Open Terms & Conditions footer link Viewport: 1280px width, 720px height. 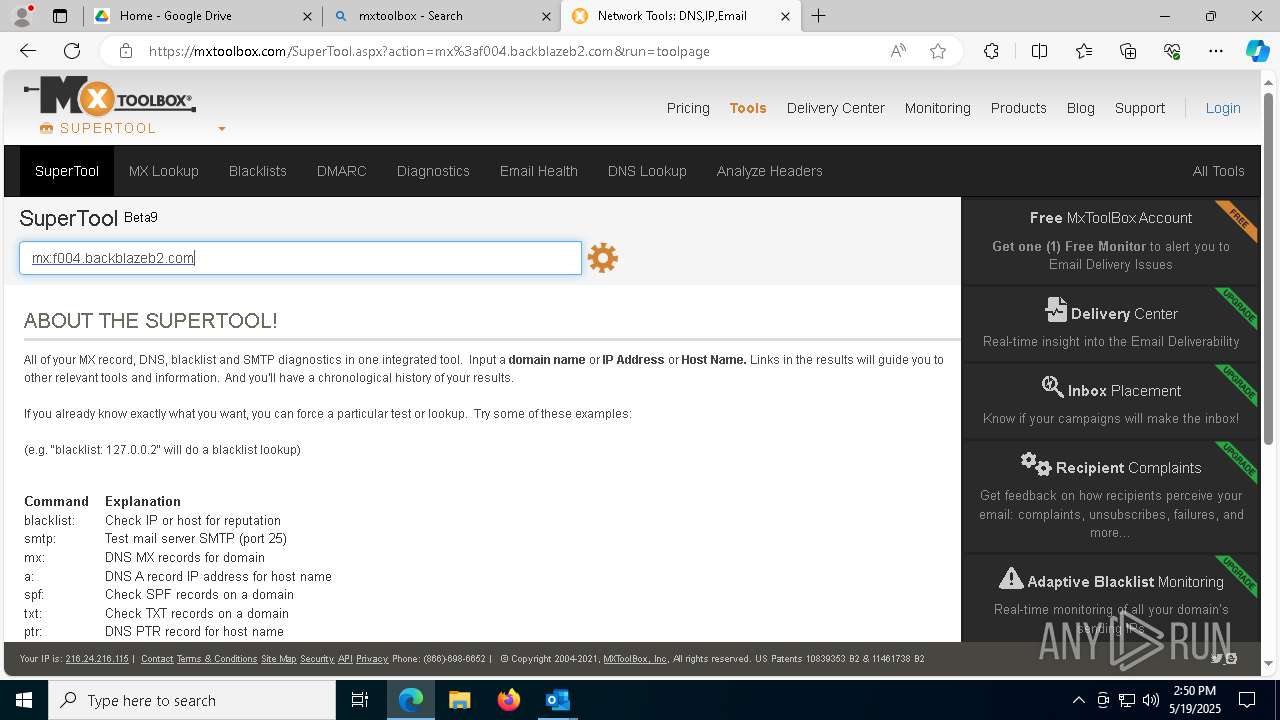217,659
